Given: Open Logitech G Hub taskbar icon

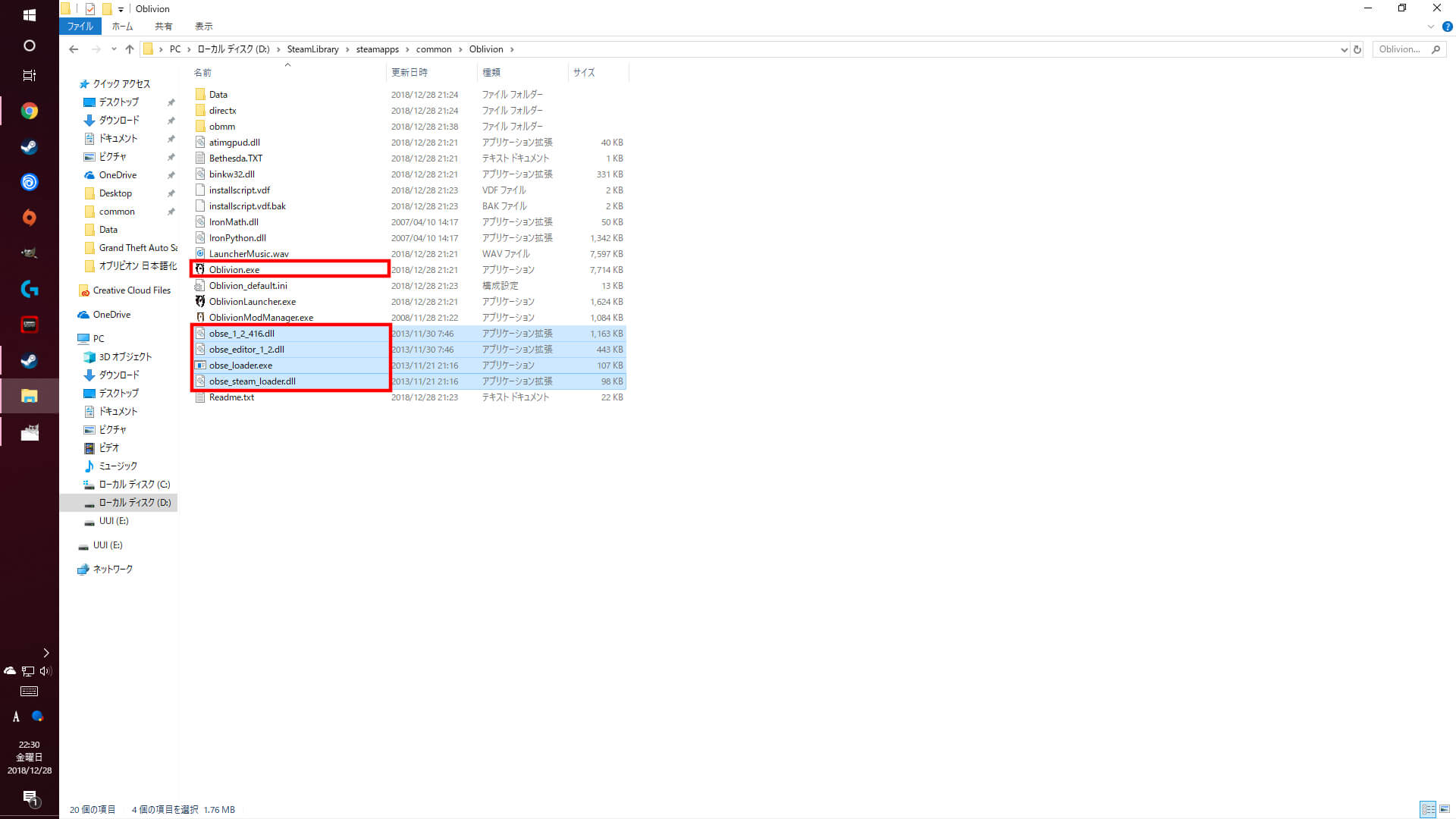Looking at the screenshot, I should [x=29, y=289].
